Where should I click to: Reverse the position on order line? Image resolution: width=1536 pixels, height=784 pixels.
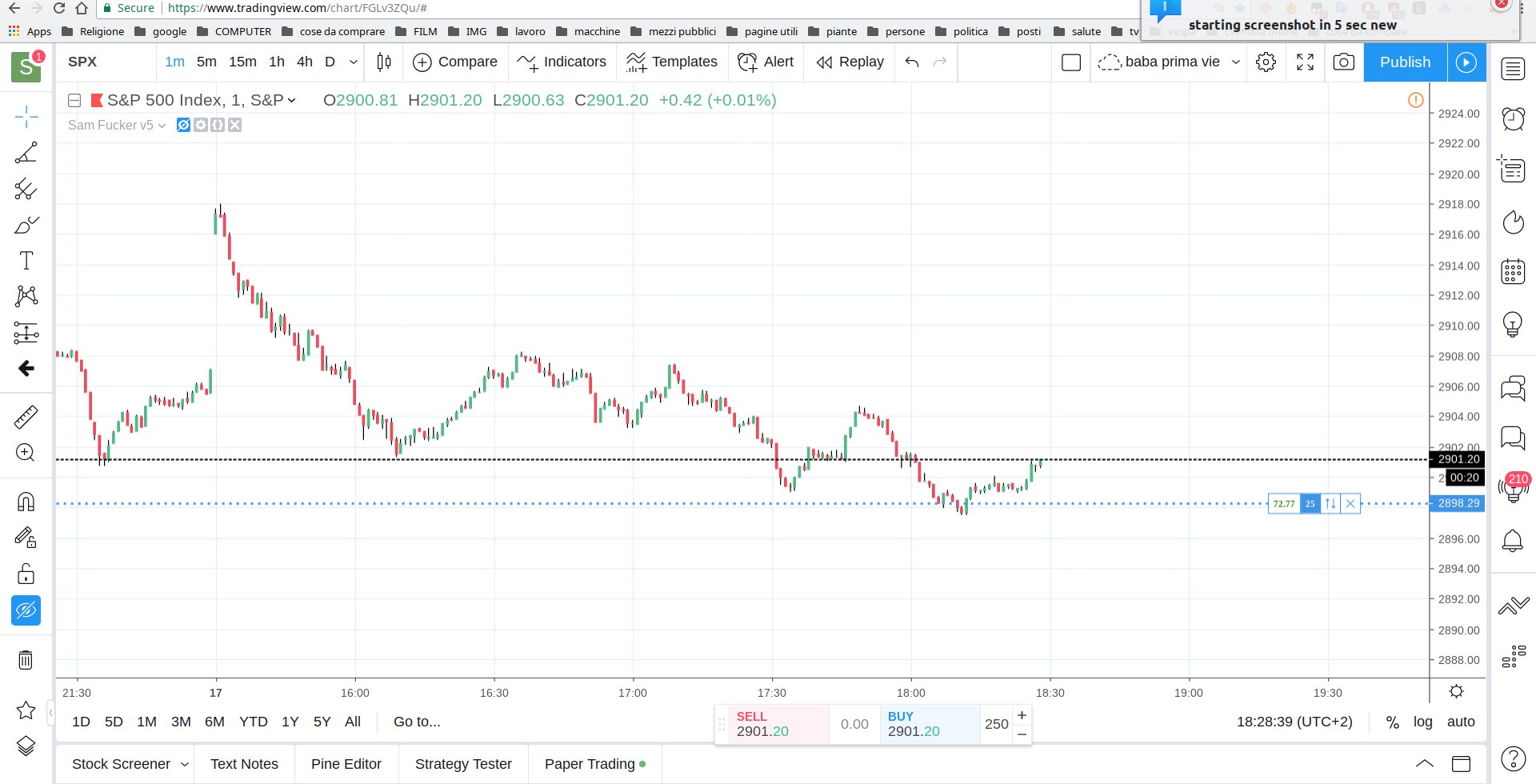tap(1330, 503)
